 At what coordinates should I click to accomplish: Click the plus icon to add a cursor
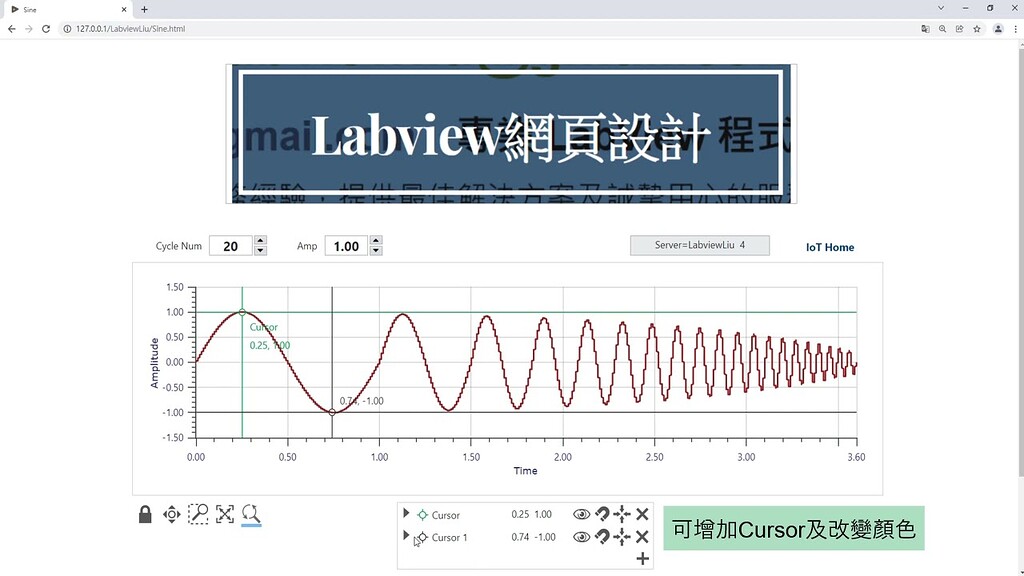point(644,557)
